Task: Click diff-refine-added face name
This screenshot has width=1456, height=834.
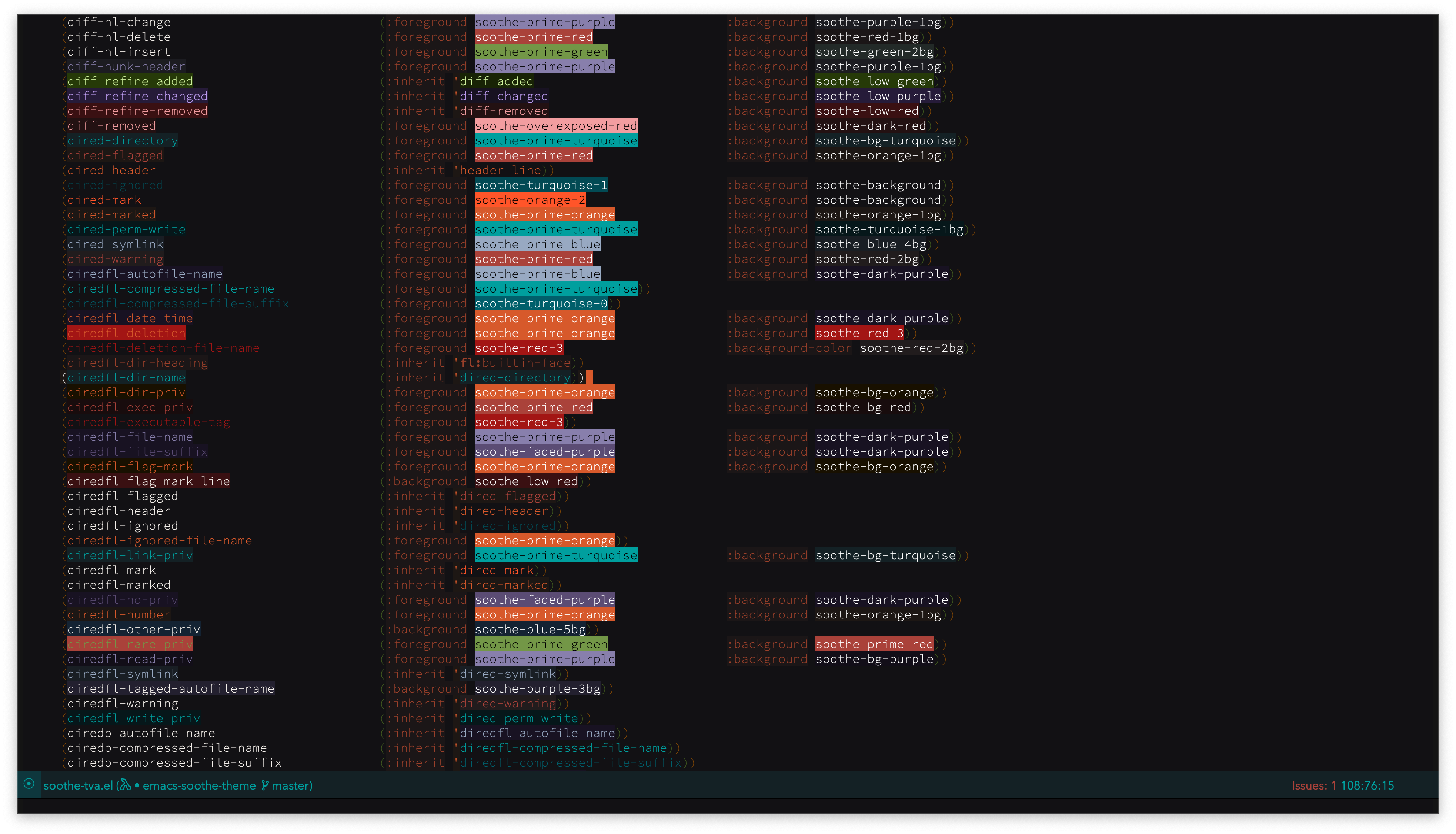Action: (x=130, y=81)
